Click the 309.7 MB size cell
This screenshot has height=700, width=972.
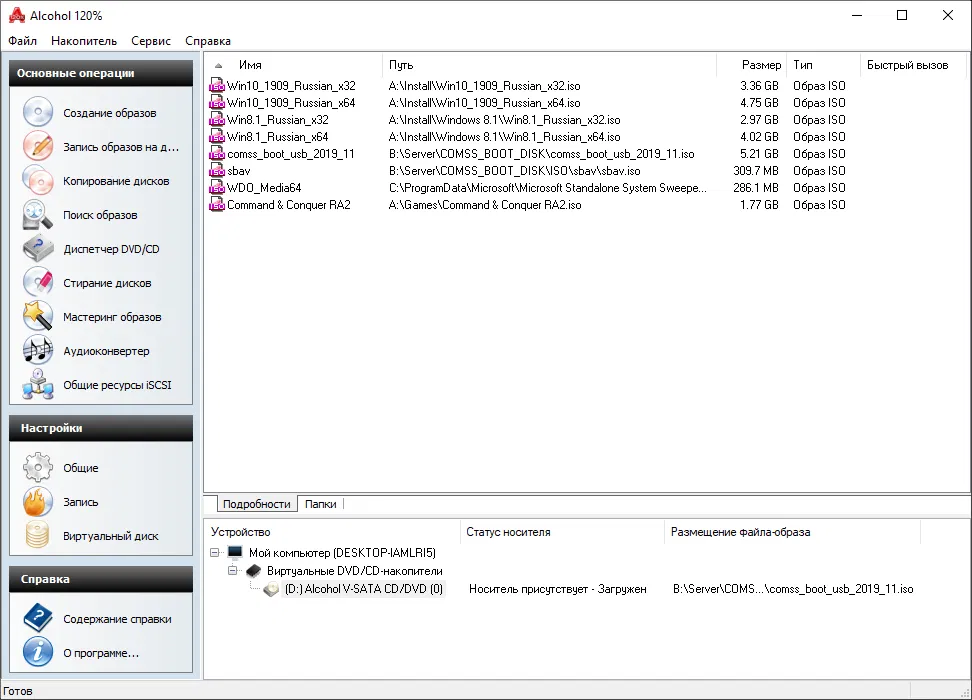click(756, 171)
